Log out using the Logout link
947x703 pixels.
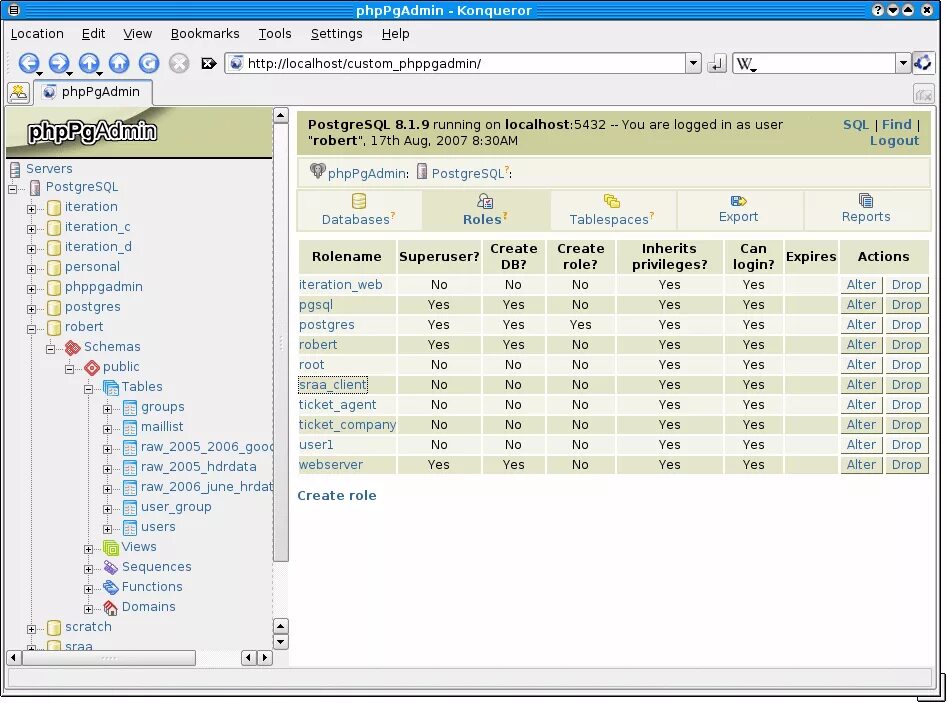894,141
